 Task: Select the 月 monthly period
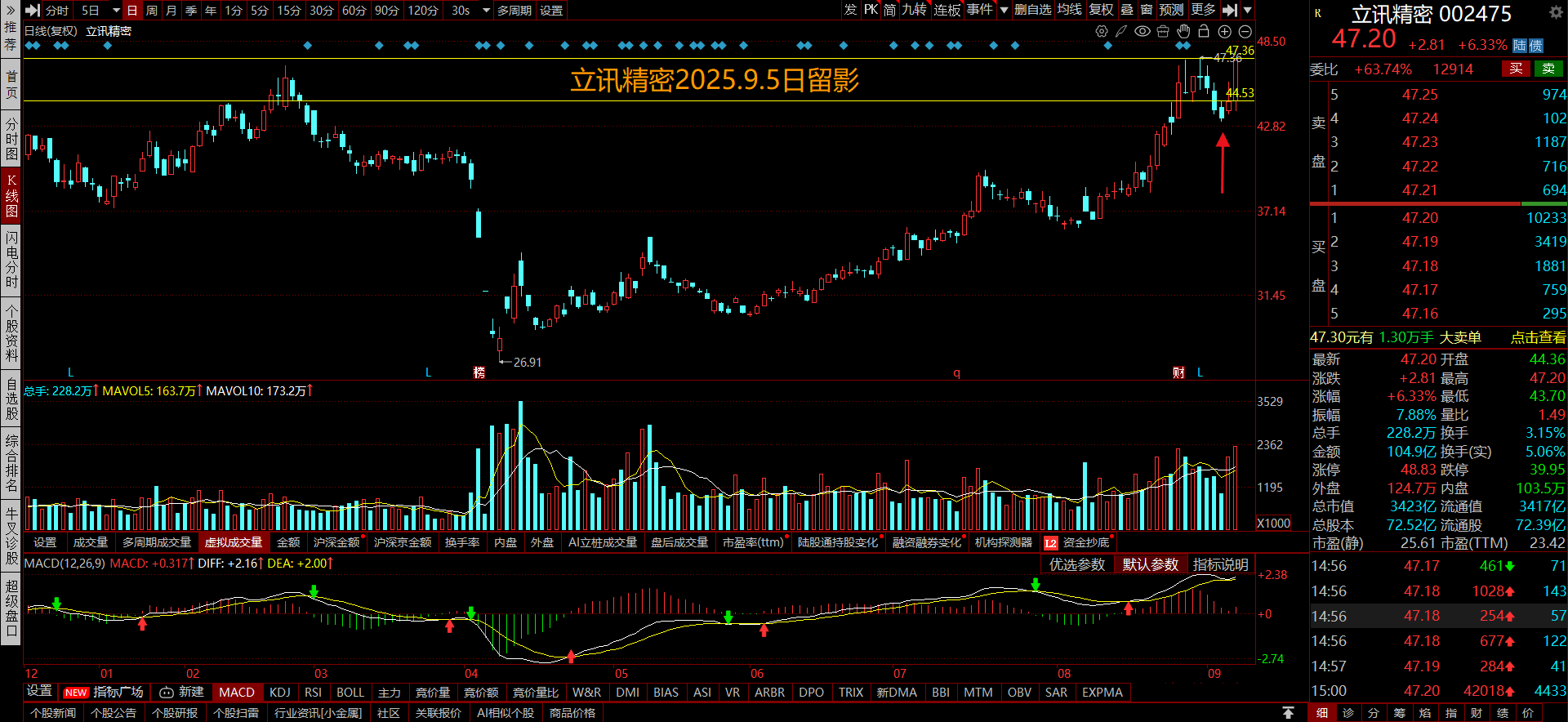[x=171, y=11]
